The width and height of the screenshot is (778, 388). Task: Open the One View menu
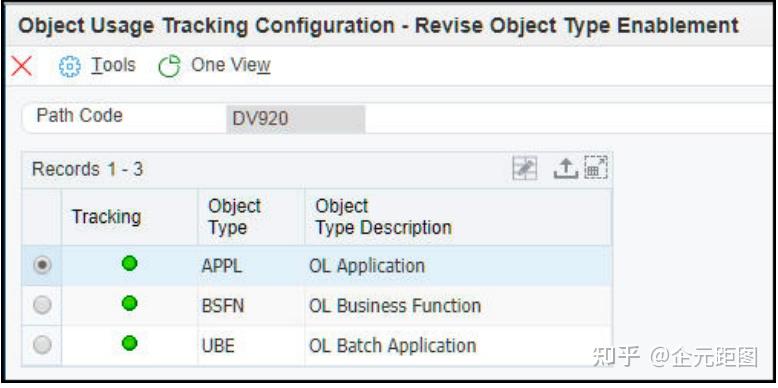click(231, 65)
